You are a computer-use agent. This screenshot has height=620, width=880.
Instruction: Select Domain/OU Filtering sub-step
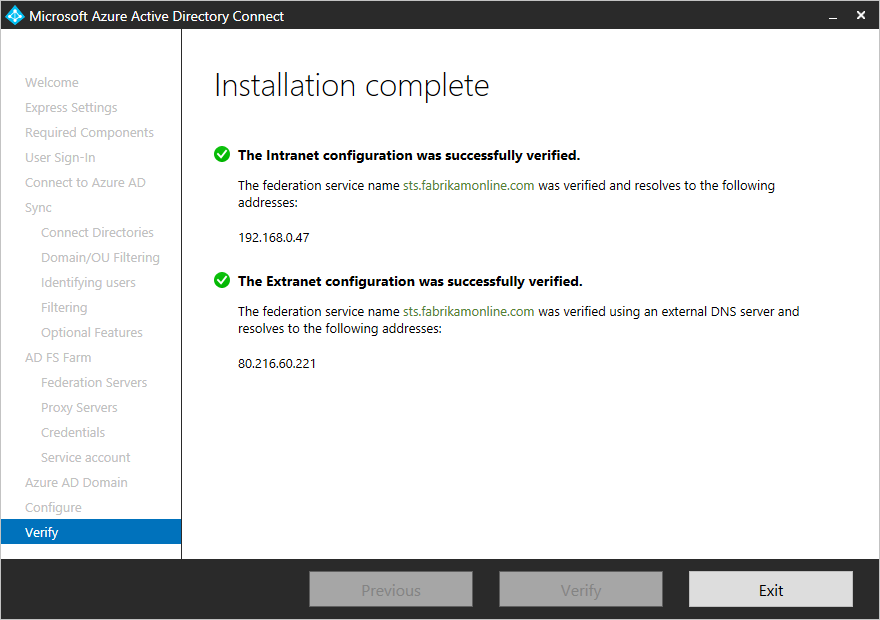(x=100, y=258)
